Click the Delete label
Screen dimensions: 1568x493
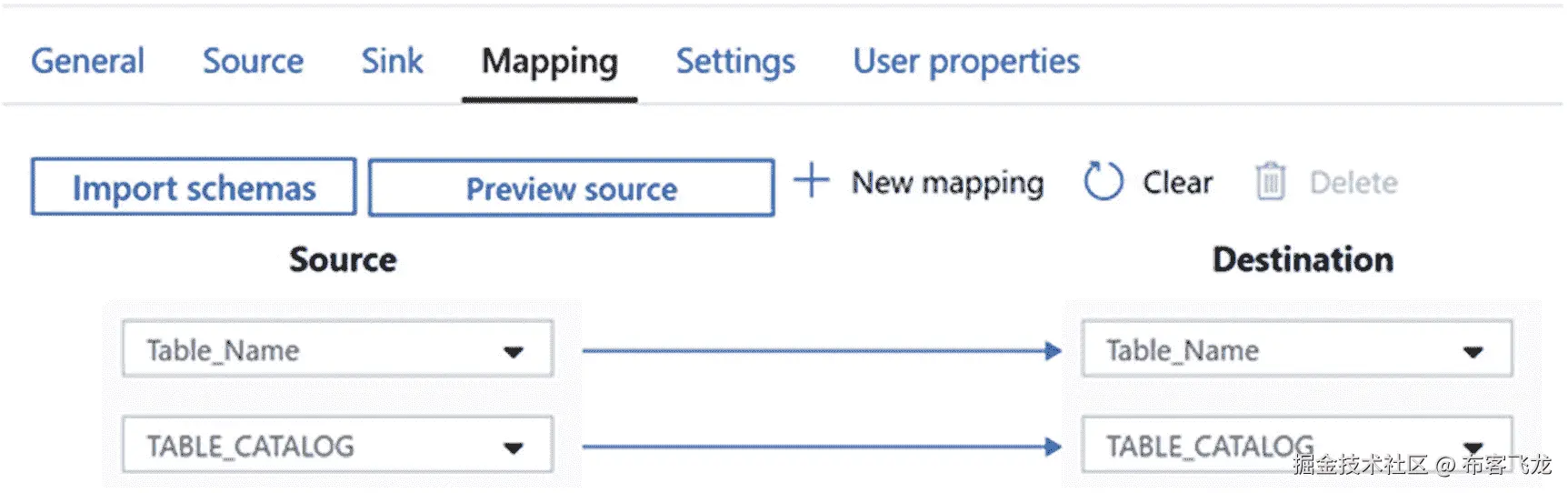1353,183
